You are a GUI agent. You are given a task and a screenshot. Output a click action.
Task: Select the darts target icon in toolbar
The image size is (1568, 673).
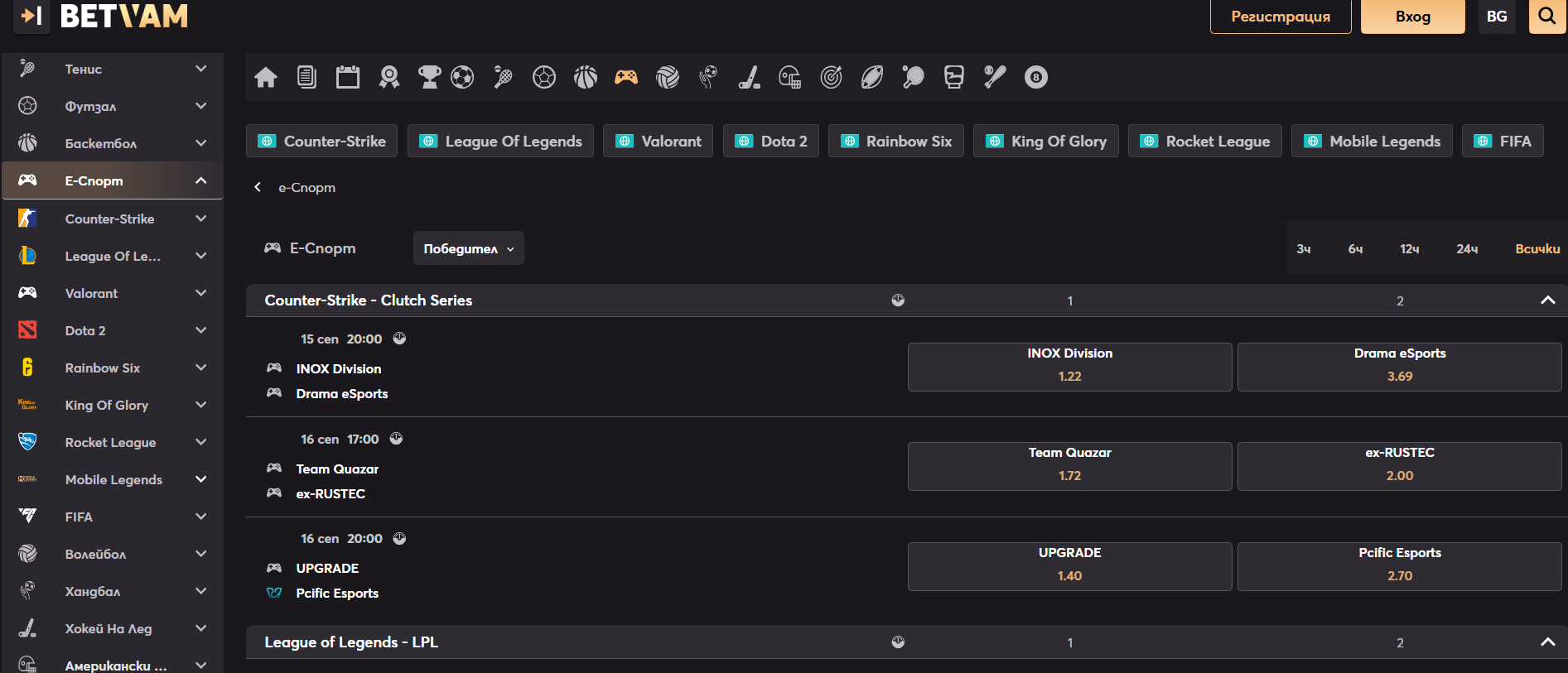pos(831,78)
